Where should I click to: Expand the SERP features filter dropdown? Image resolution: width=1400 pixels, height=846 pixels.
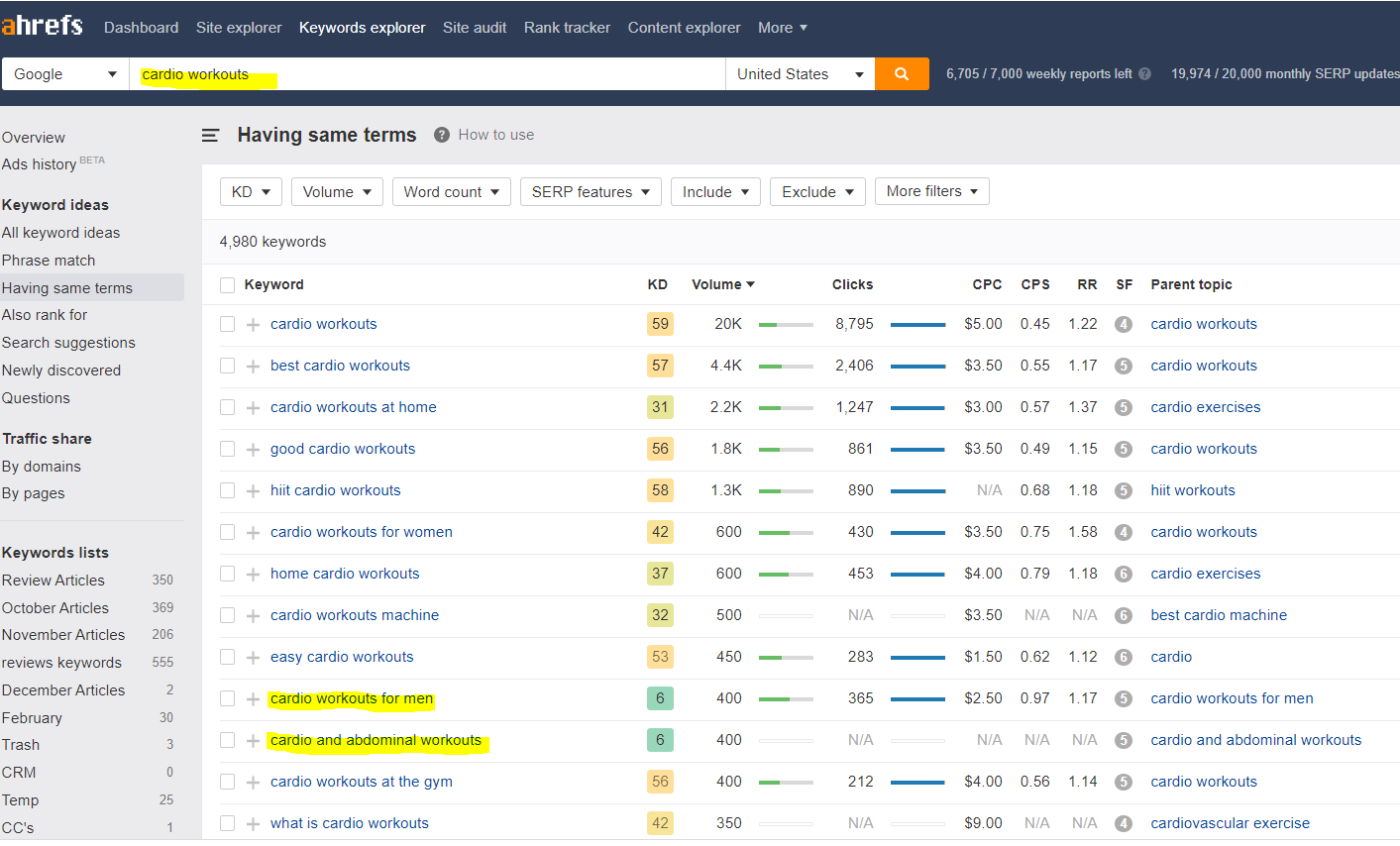click(x=591, y=192)
